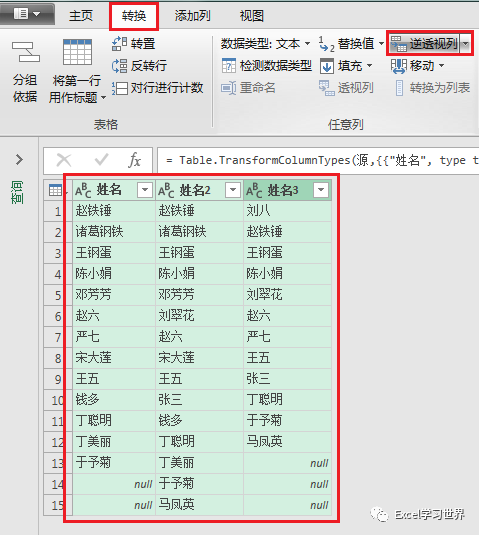Viewport: 479px width, 535px height.
Task: Switch to the 添加列 tab
Action: pyautogui.click(x=192, y=16)
